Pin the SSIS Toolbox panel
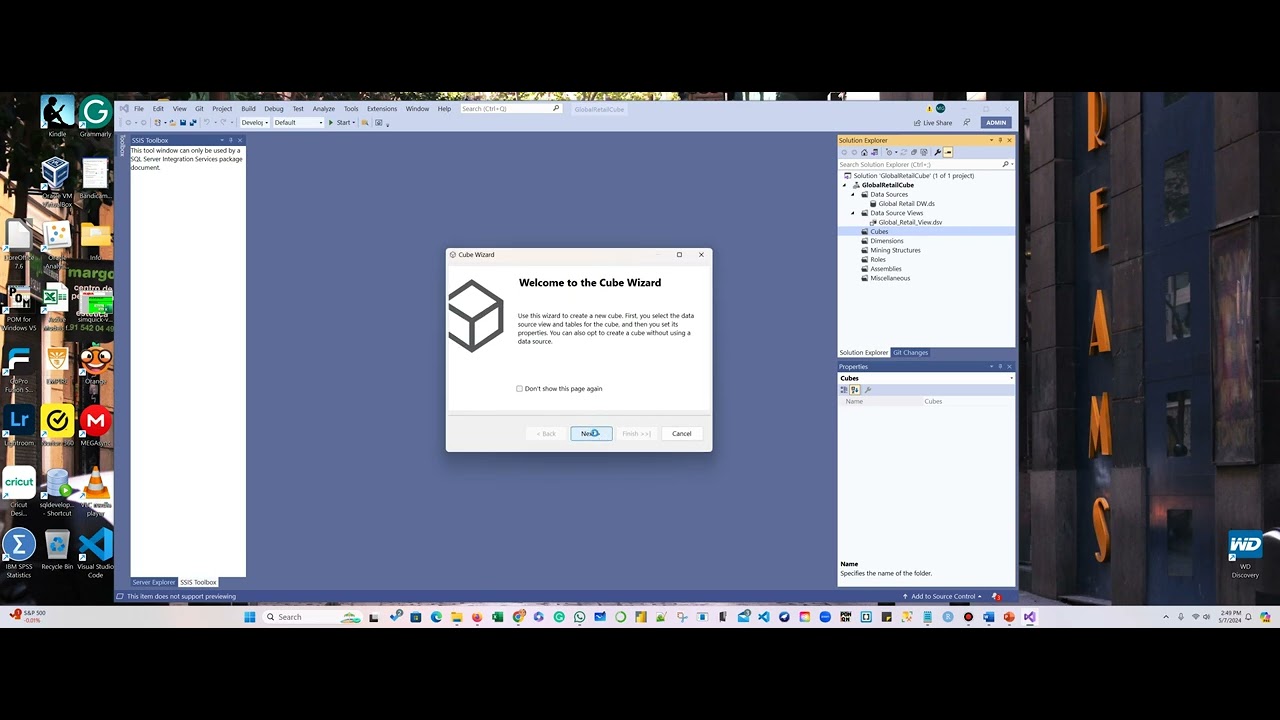The width and height of the screenshot is (1280, 720). [x=230, y=140]
